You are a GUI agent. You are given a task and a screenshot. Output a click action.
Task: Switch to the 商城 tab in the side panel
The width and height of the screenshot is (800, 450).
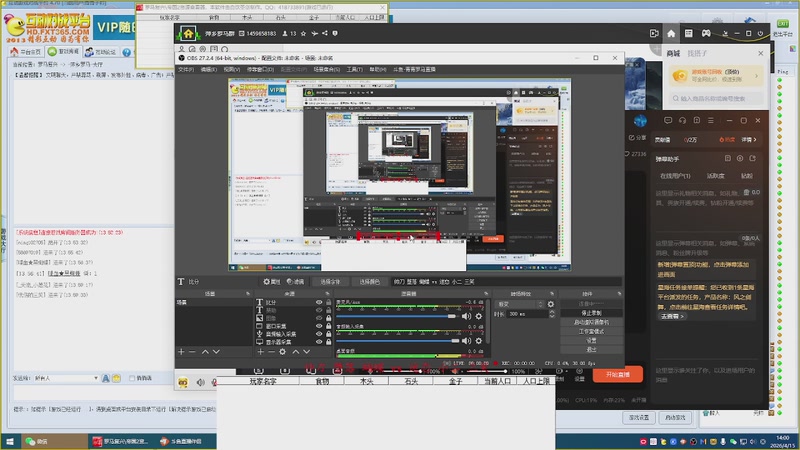pyautogui.click(x=673, y=53)
